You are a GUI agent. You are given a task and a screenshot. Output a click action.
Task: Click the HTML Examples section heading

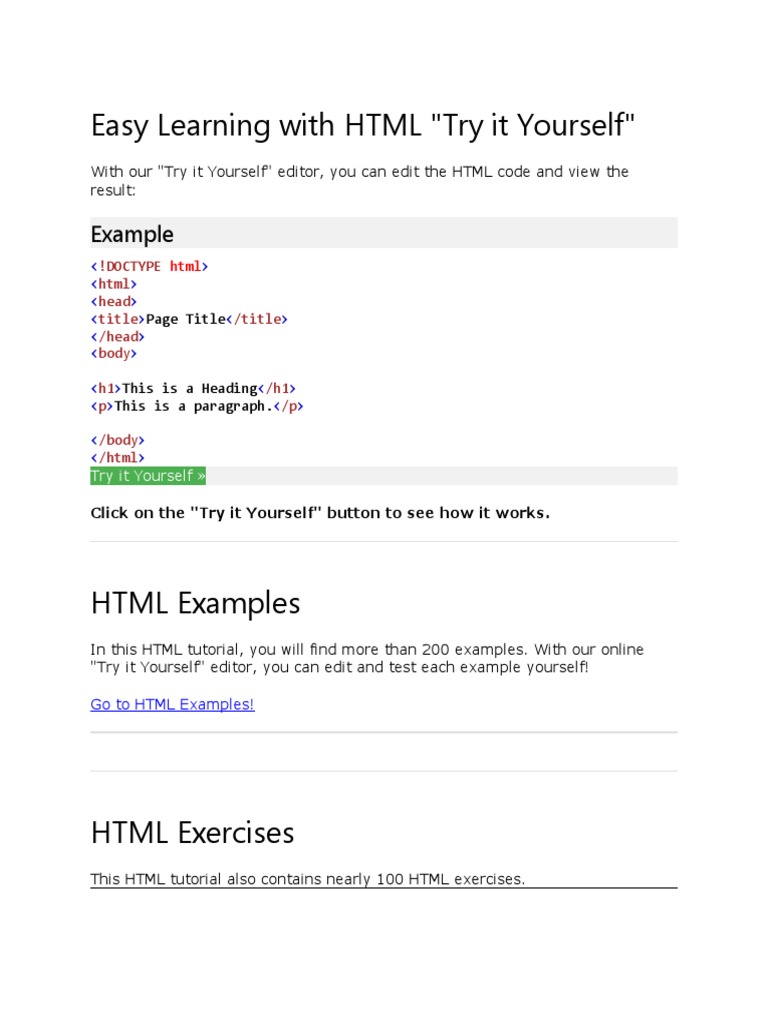pos(195,604)
